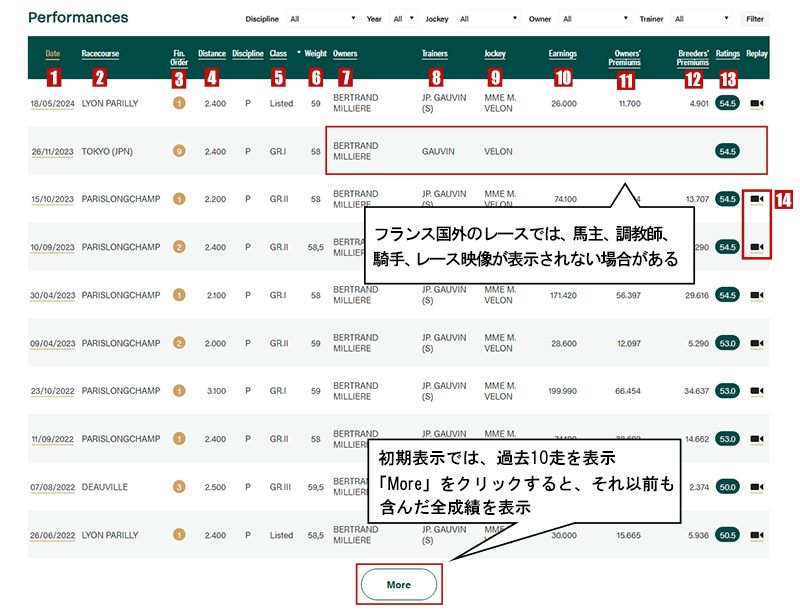This screenshot has width=800, height=611.
Task: Open the Discipline filter dropdown
Action: click(322, 18)
